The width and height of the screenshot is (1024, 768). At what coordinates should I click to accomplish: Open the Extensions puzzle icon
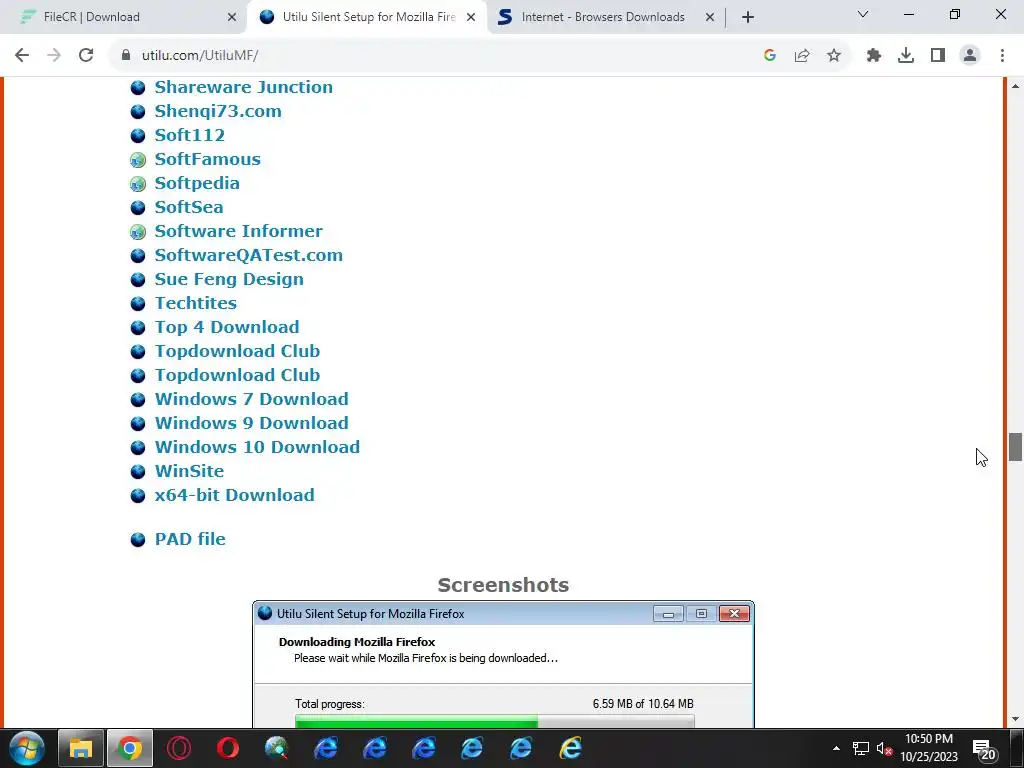[874, 56]
